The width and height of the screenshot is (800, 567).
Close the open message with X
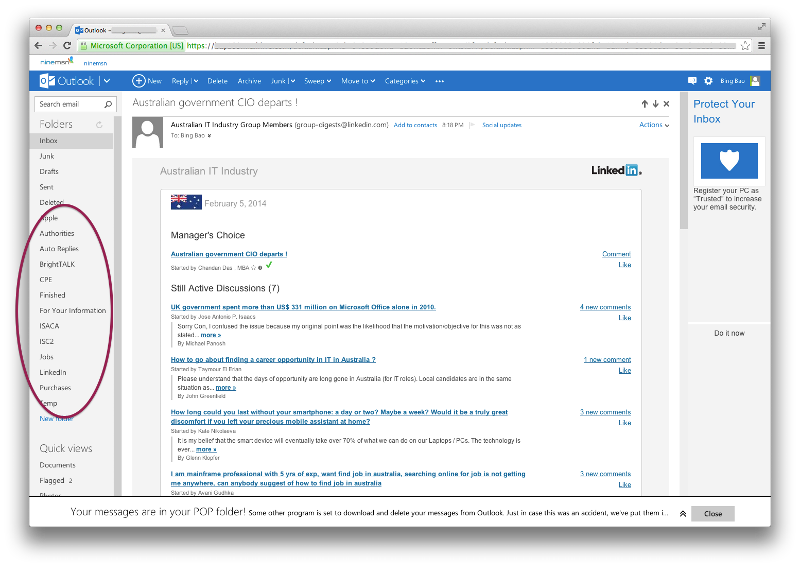coord(666,104)
